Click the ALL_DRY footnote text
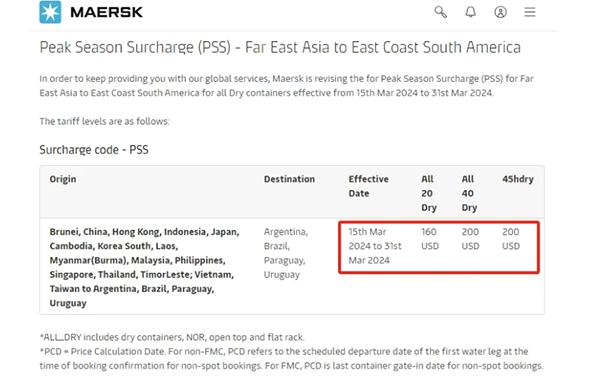The width and height of the screenshot is (604, 381). [172, 337]
